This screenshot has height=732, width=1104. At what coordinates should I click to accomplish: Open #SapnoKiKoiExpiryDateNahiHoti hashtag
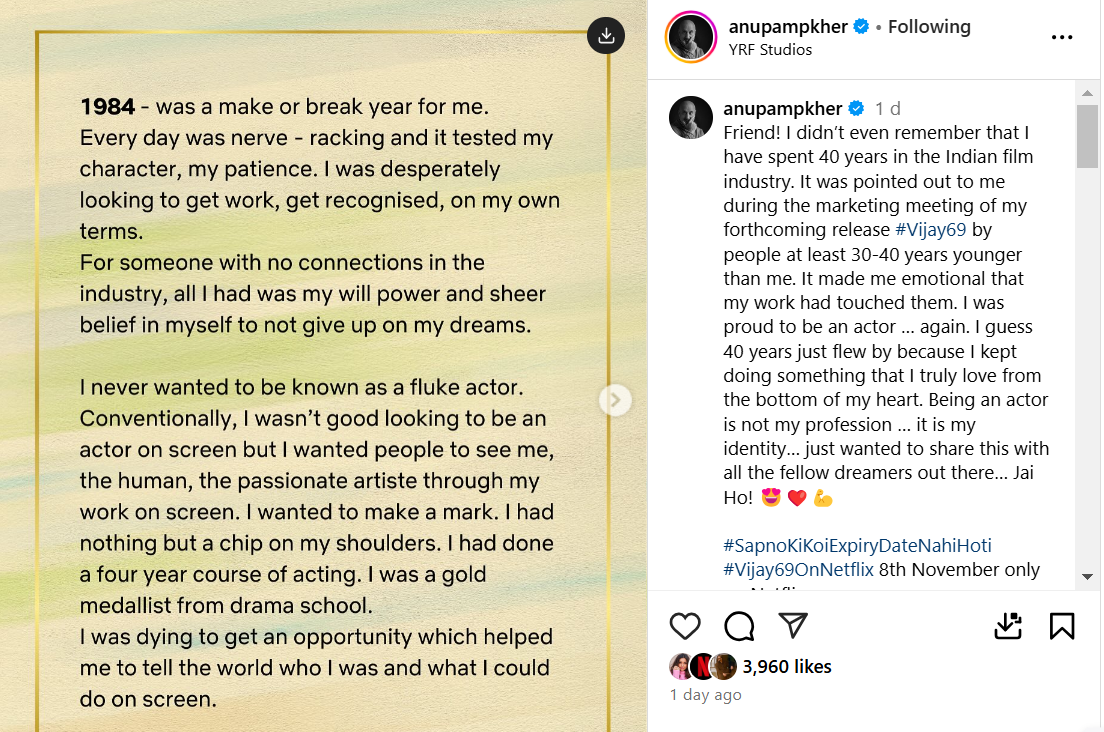coord(857,546)
